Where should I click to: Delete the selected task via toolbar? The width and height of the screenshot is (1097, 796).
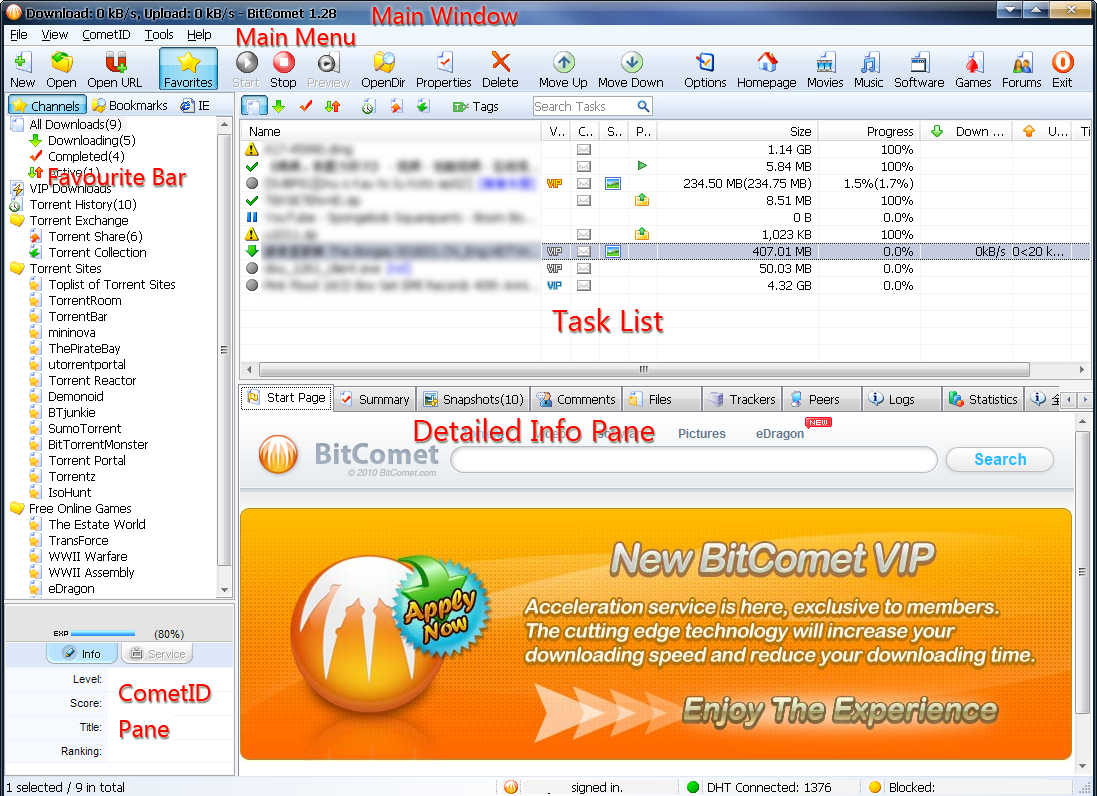pyautogui.click(x=500, y=69)
